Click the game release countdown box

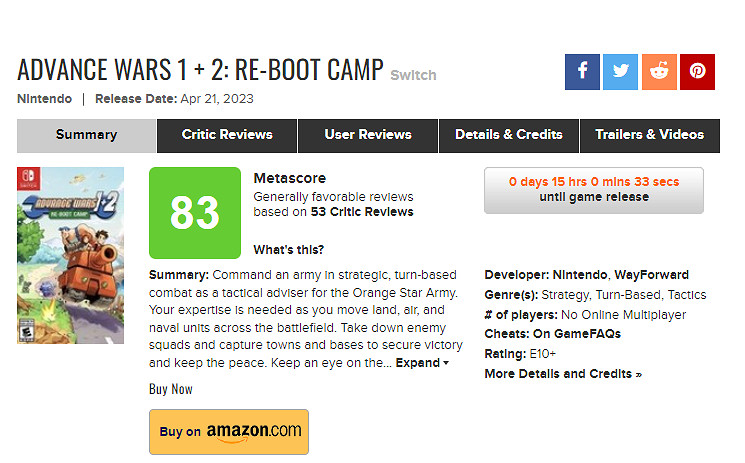(x=594, y=190)
